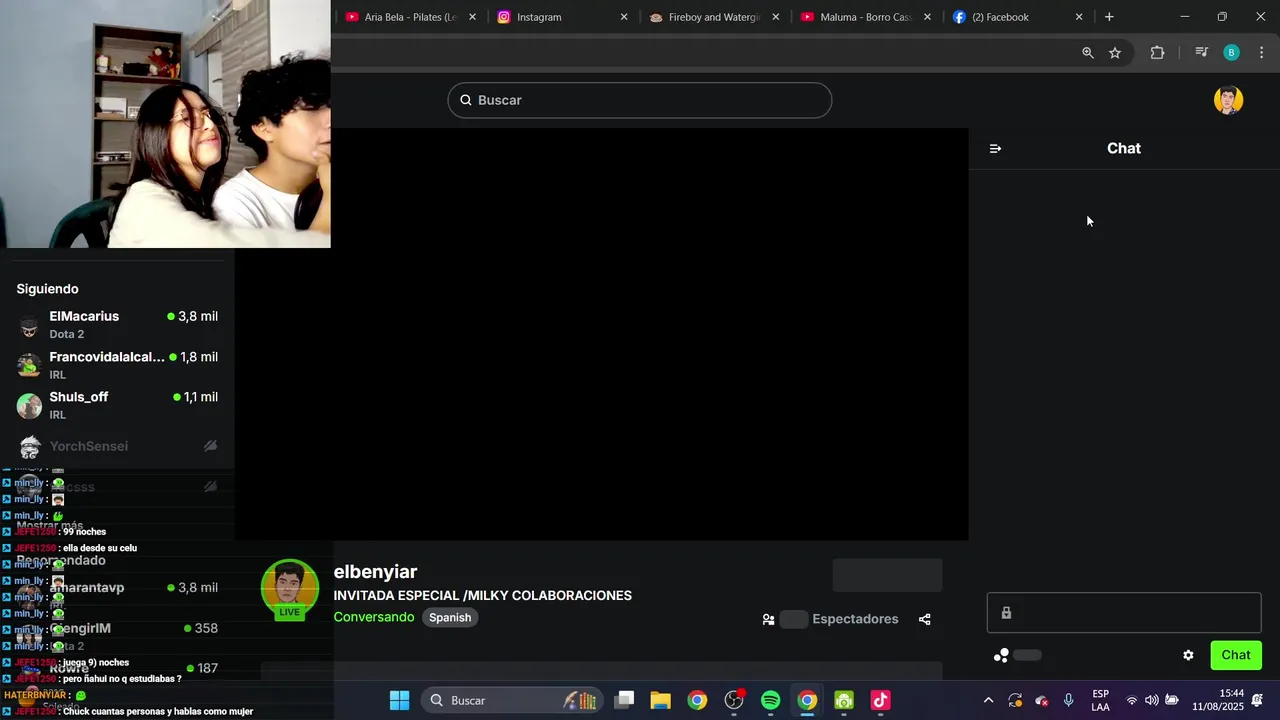
Task: Close the Fireboy and Watergirl tab
Action: point(775,17)
